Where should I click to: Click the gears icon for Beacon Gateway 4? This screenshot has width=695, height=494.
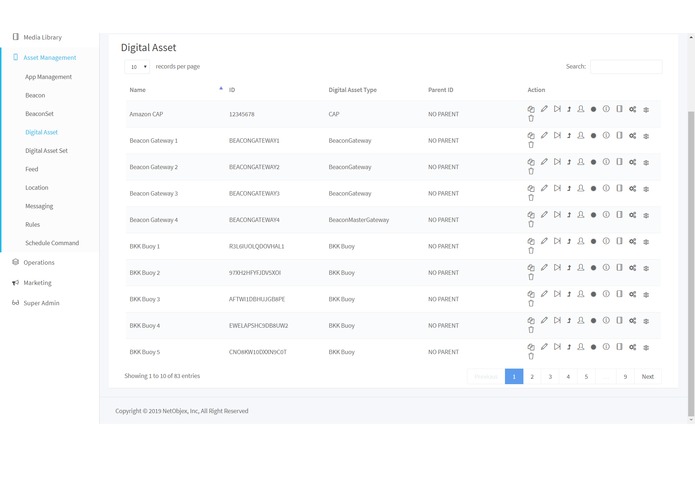coord(633,215)
